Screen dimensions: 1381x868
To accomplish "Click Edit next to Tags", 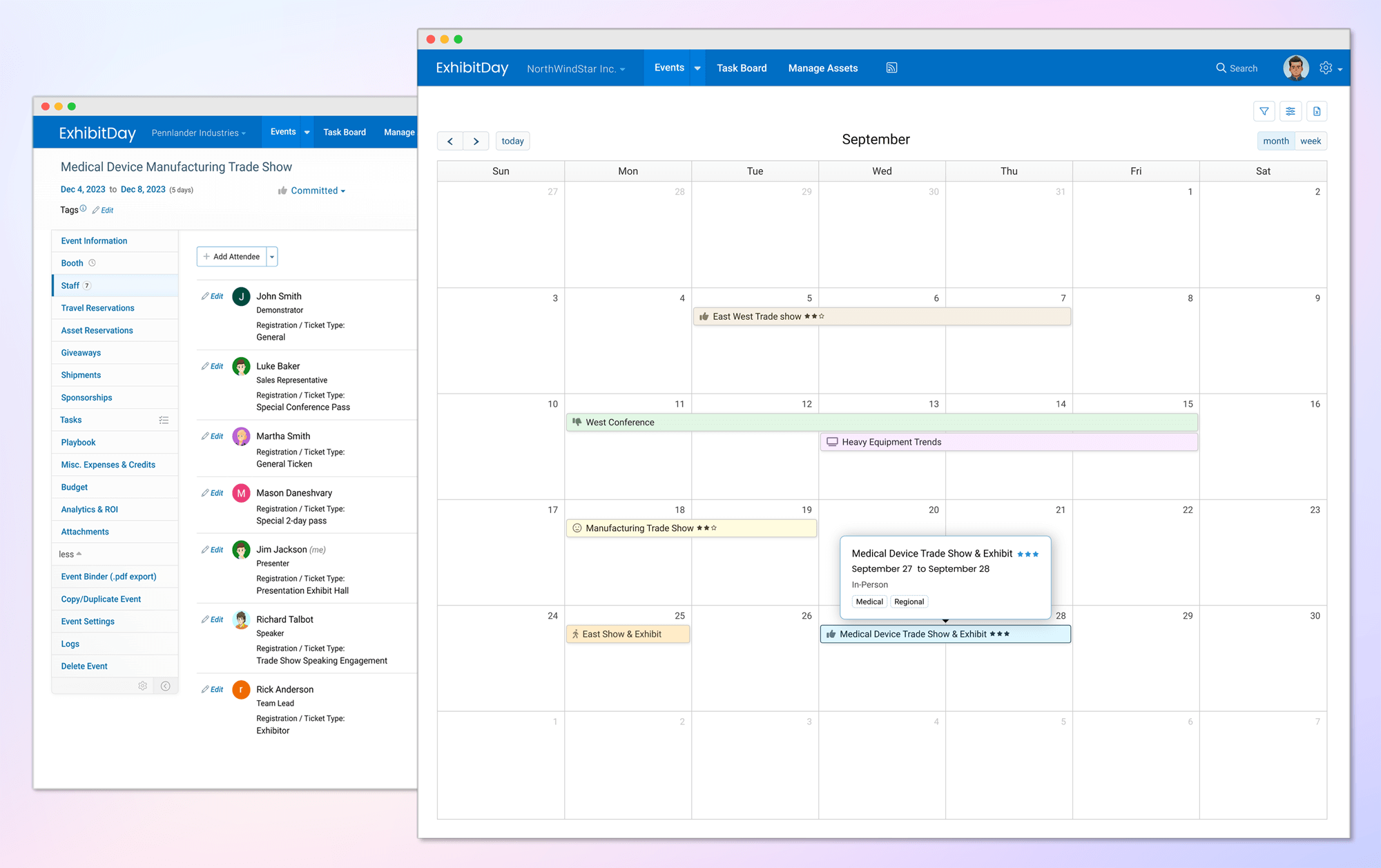I will pos(103,210).
